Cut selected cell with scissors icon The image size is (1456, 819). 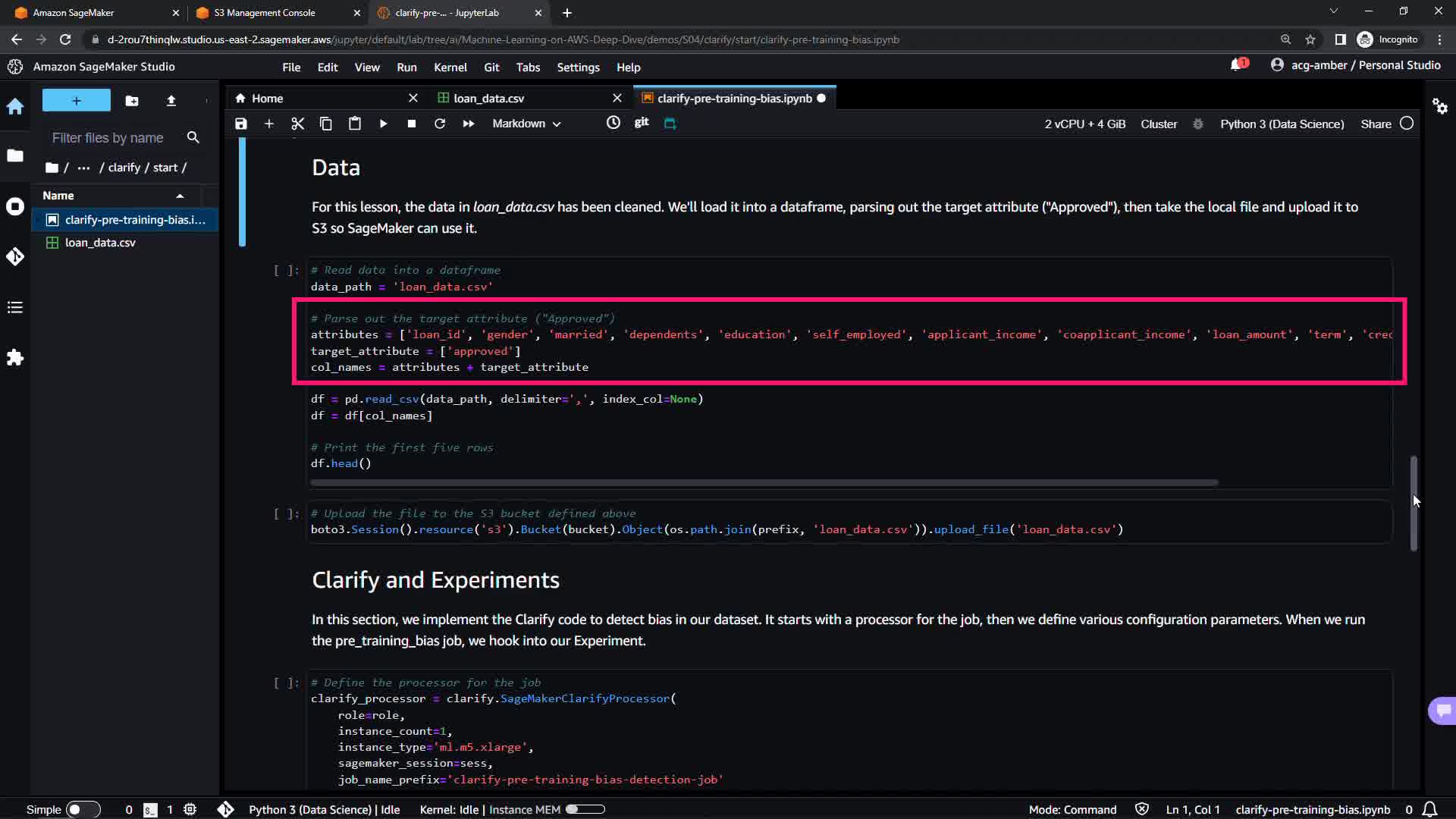[x=297, y=124]
